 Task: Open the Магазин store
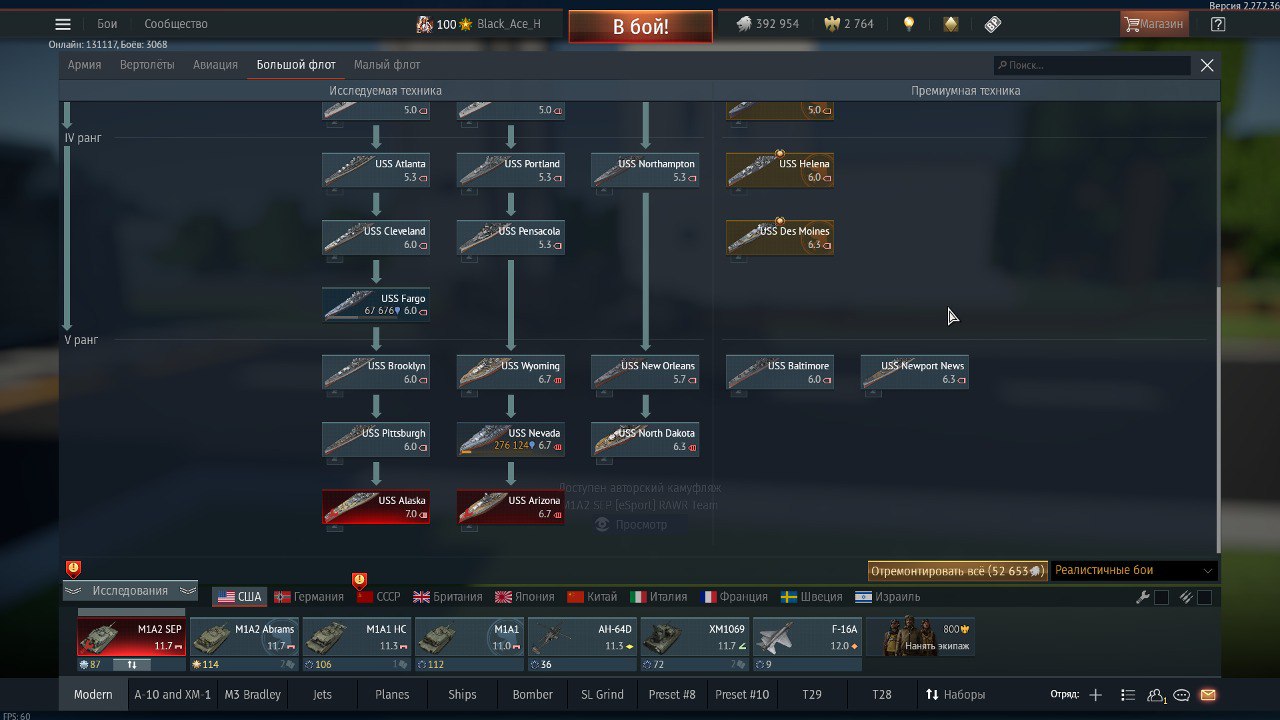[x=1155, y=24]
